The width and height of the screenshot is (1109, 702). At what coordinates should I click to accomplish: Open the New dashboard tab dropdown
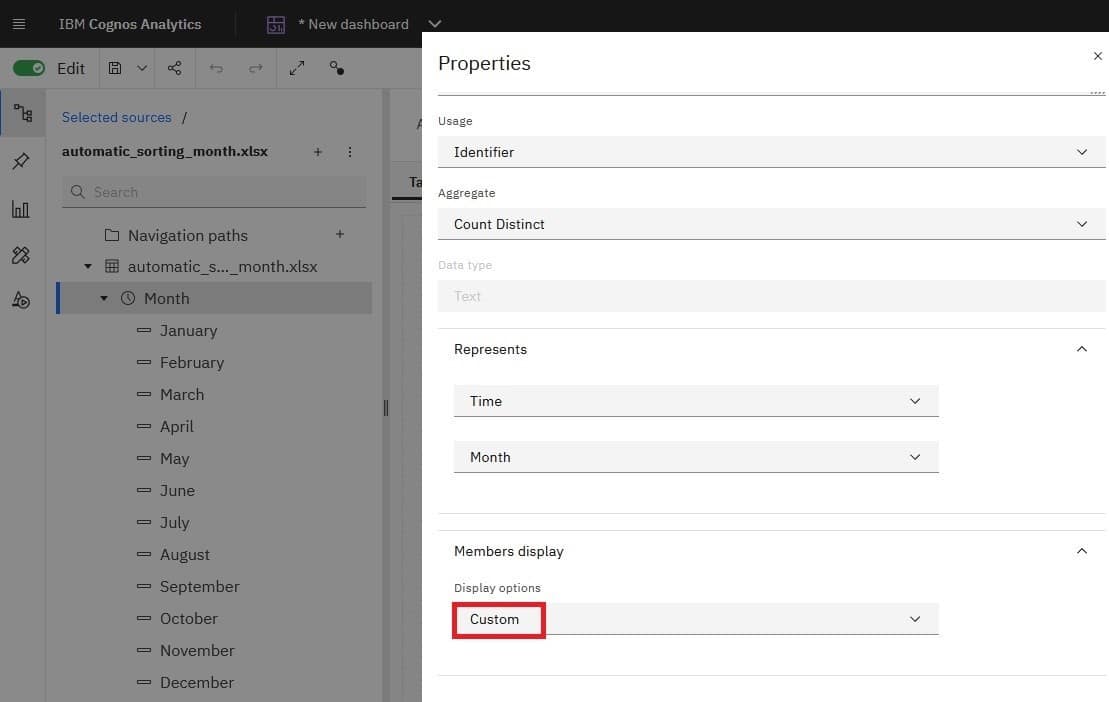pyautogui.click(x=434, y=24)
